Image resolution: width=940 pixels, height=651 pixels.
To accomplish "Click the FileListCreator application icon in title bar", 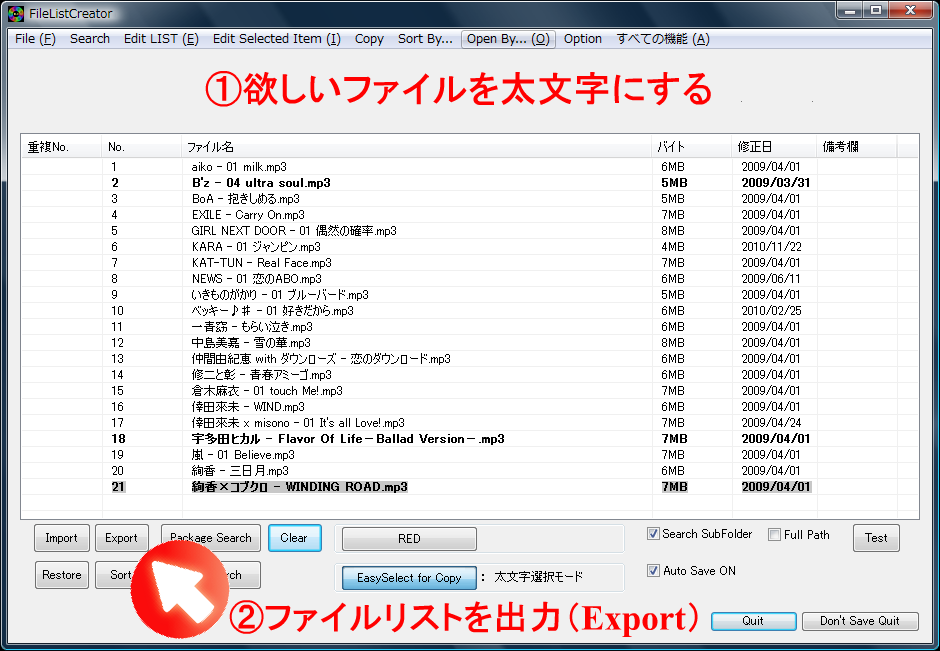I will tap(14, 13).
